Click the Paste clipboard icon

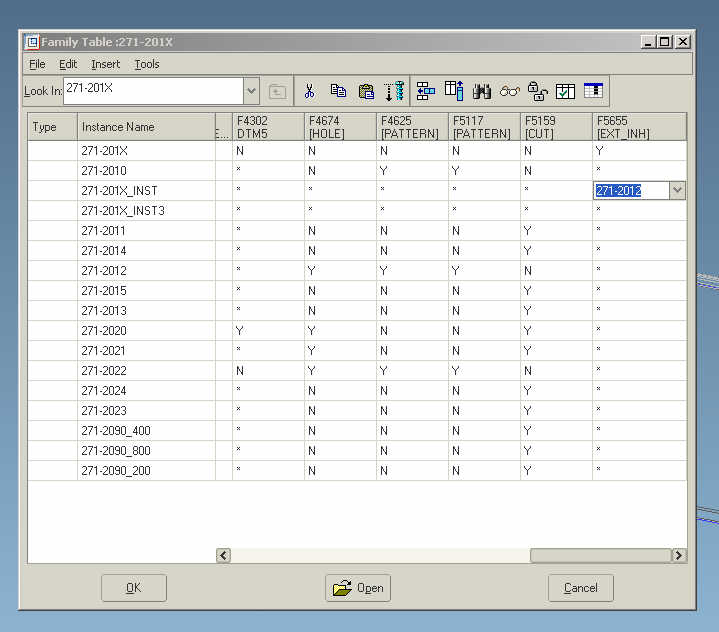click(366, 92)
